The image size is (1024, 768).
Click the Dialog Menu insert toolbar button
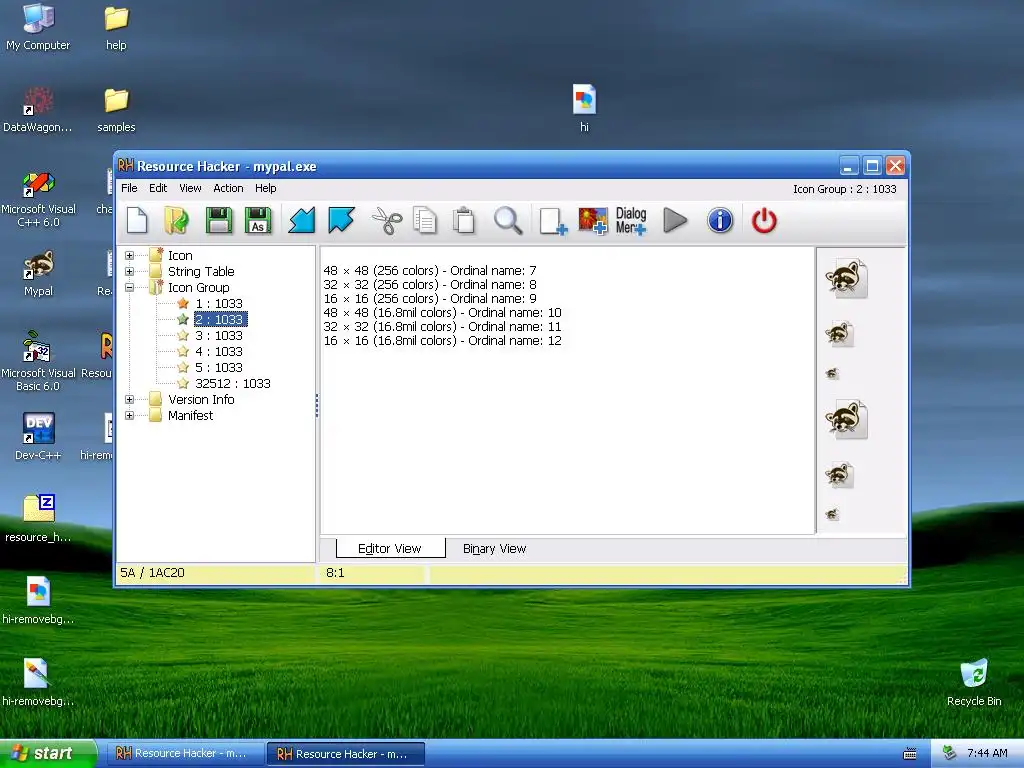pyautogui.click(x=631, y=221)
